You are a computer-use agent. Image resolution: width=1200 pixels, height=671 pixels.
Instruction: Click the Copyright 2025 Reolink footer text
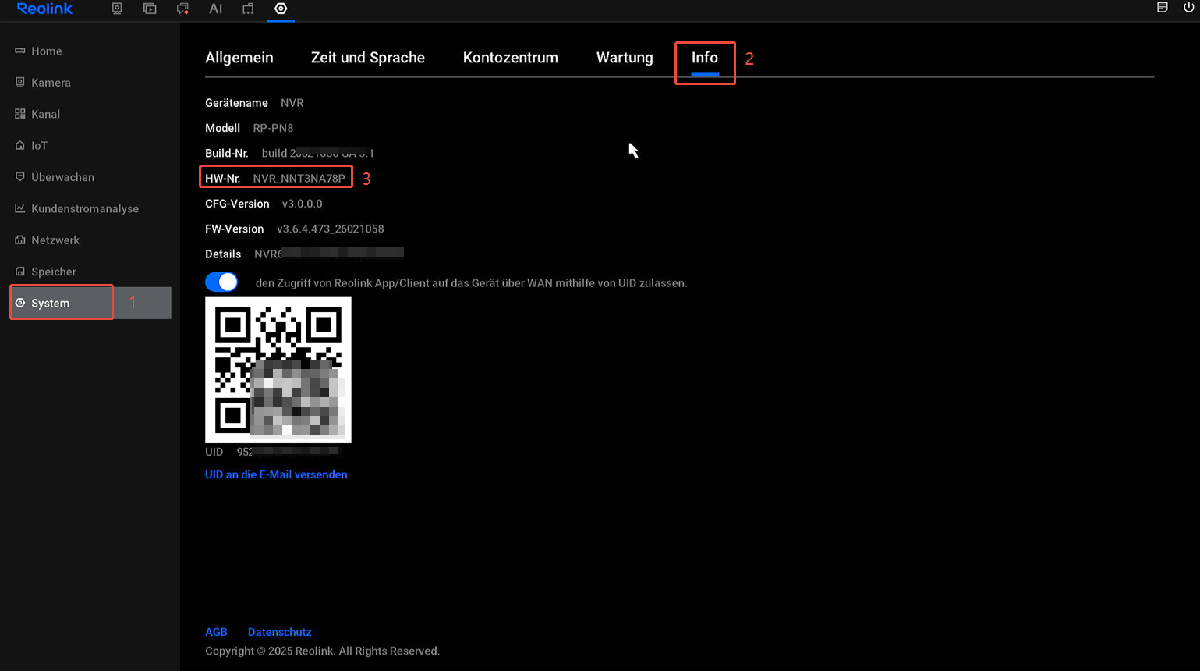click(322, 651)
